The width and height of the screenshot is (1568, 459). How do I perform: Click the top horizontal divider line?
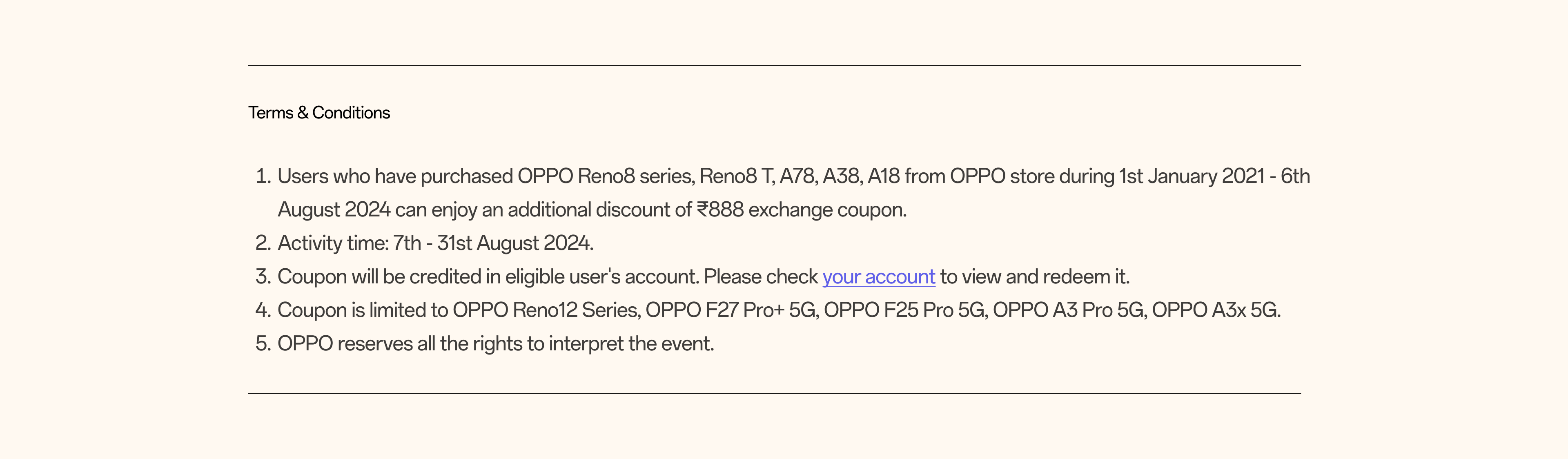coord(774,66)
